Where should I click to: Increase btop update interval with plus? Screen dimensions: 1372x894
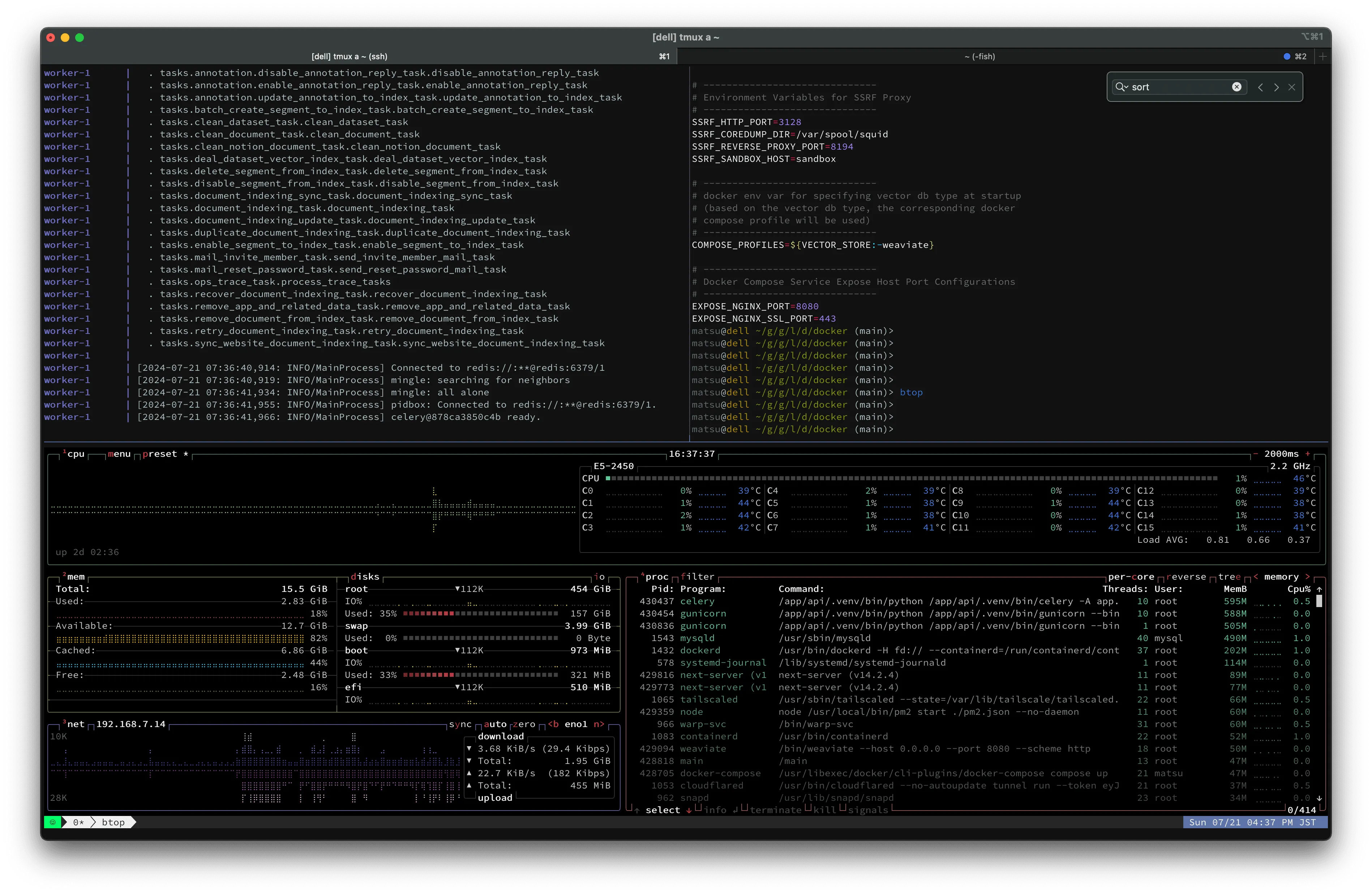tap(1307, 454)
